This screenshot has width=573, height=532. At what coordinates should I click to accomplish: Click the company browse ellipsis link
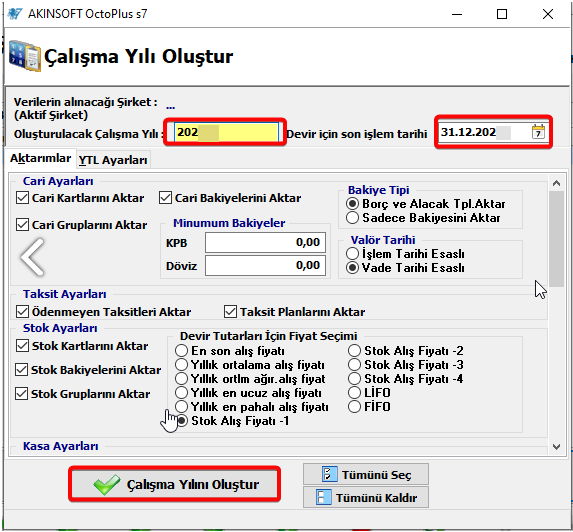170,107
